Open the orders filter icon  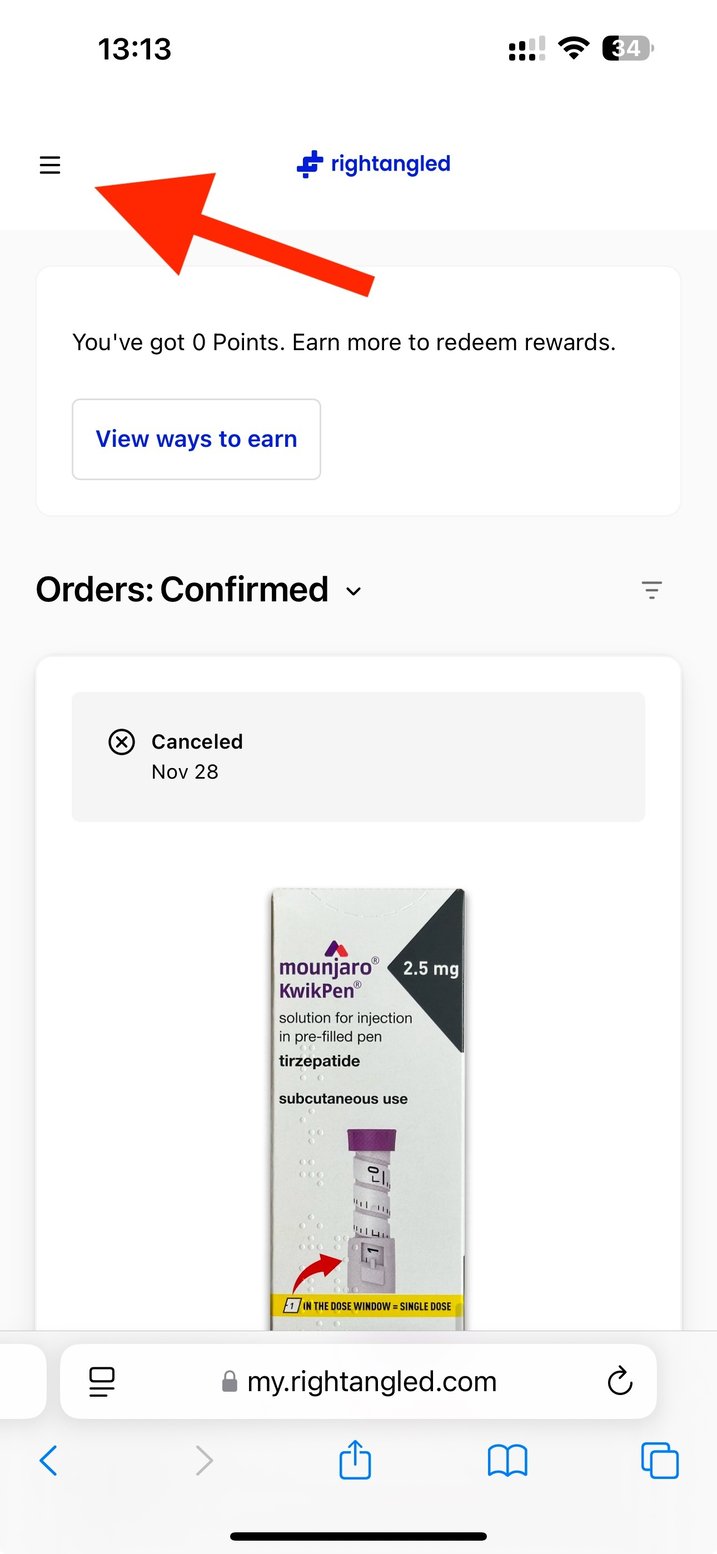[x=652, y=590]
